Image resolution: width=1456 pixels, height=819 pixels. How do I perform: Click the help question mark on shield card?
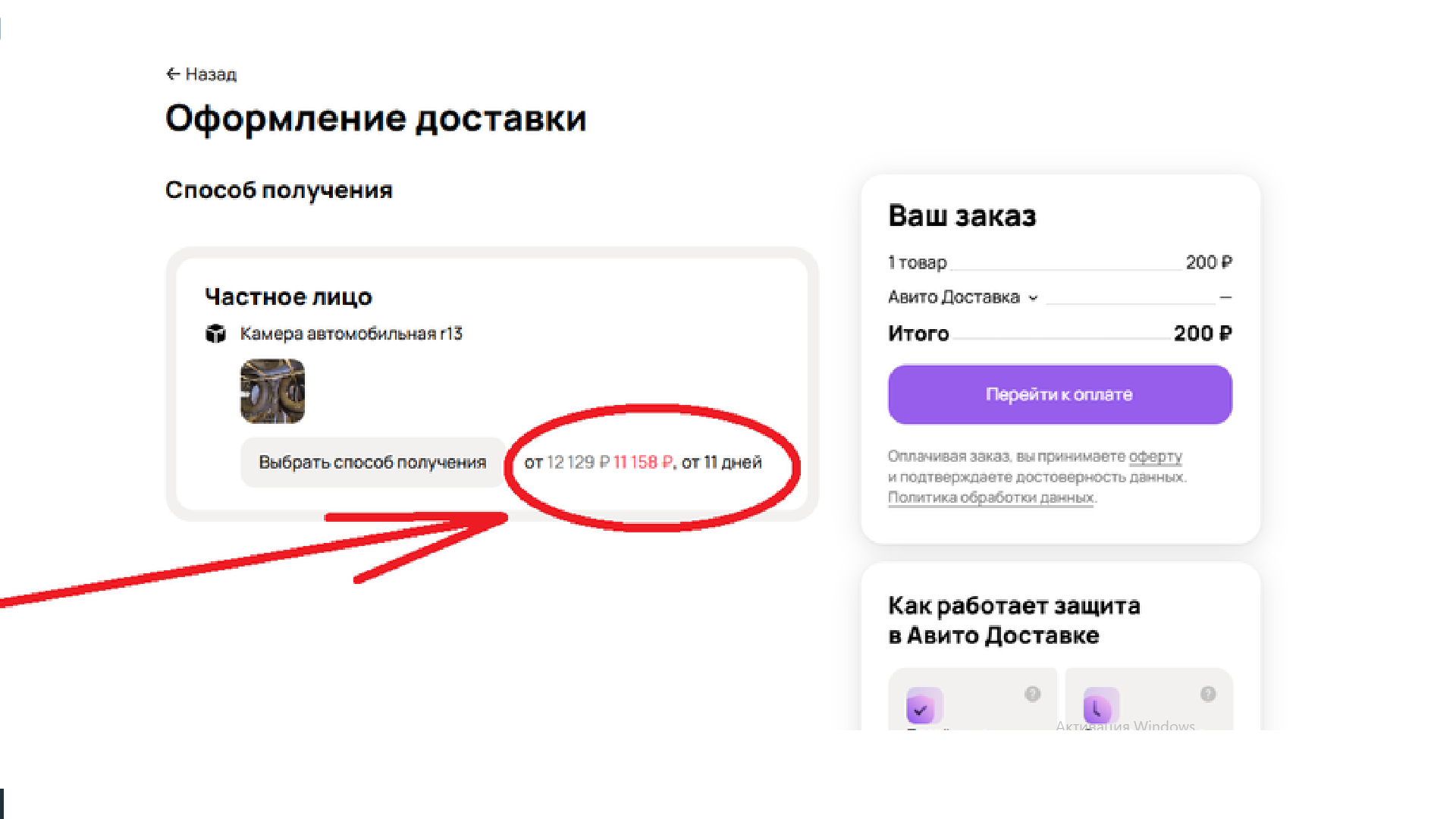[1032, 694]
